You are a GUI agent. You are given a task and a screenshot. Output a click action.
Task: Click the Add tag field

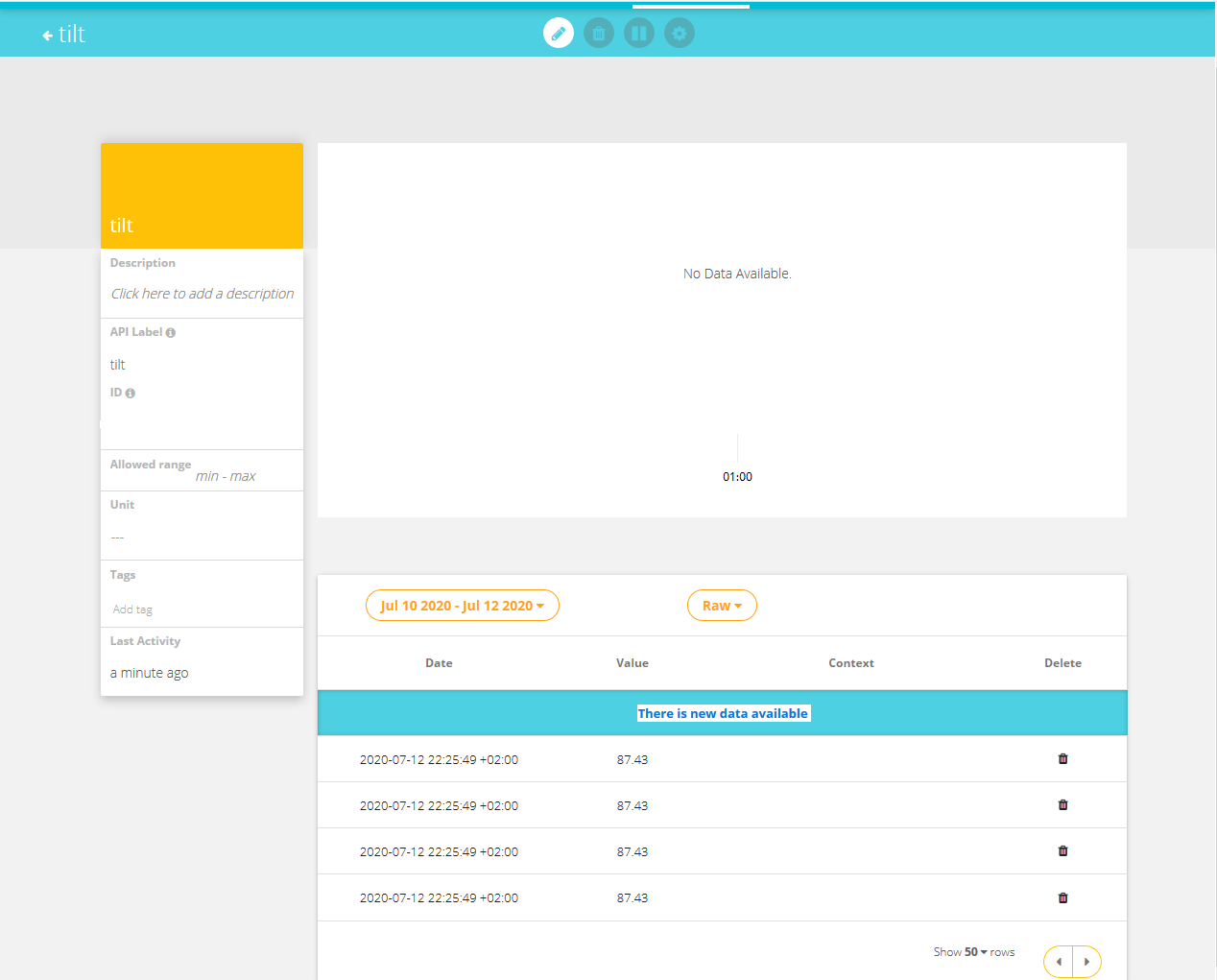(x=133, y=610)
